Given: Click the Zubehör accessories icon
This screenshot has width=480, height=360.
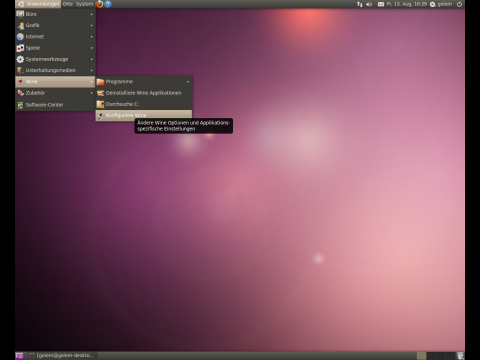Looking at the screenshot, I should (20, 93).
